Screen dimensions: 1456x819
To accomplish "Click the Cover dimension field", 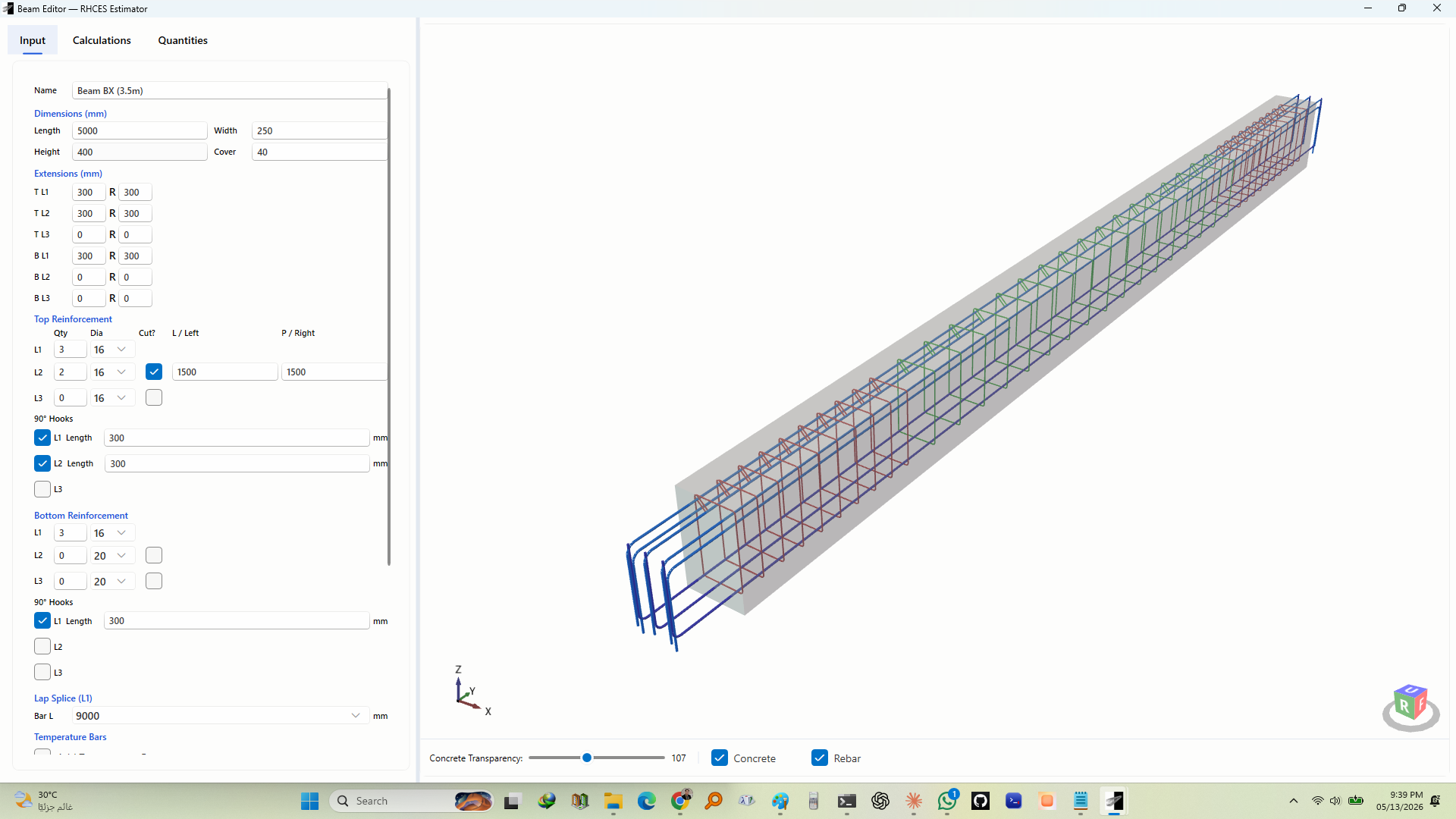I will point(319,152).
